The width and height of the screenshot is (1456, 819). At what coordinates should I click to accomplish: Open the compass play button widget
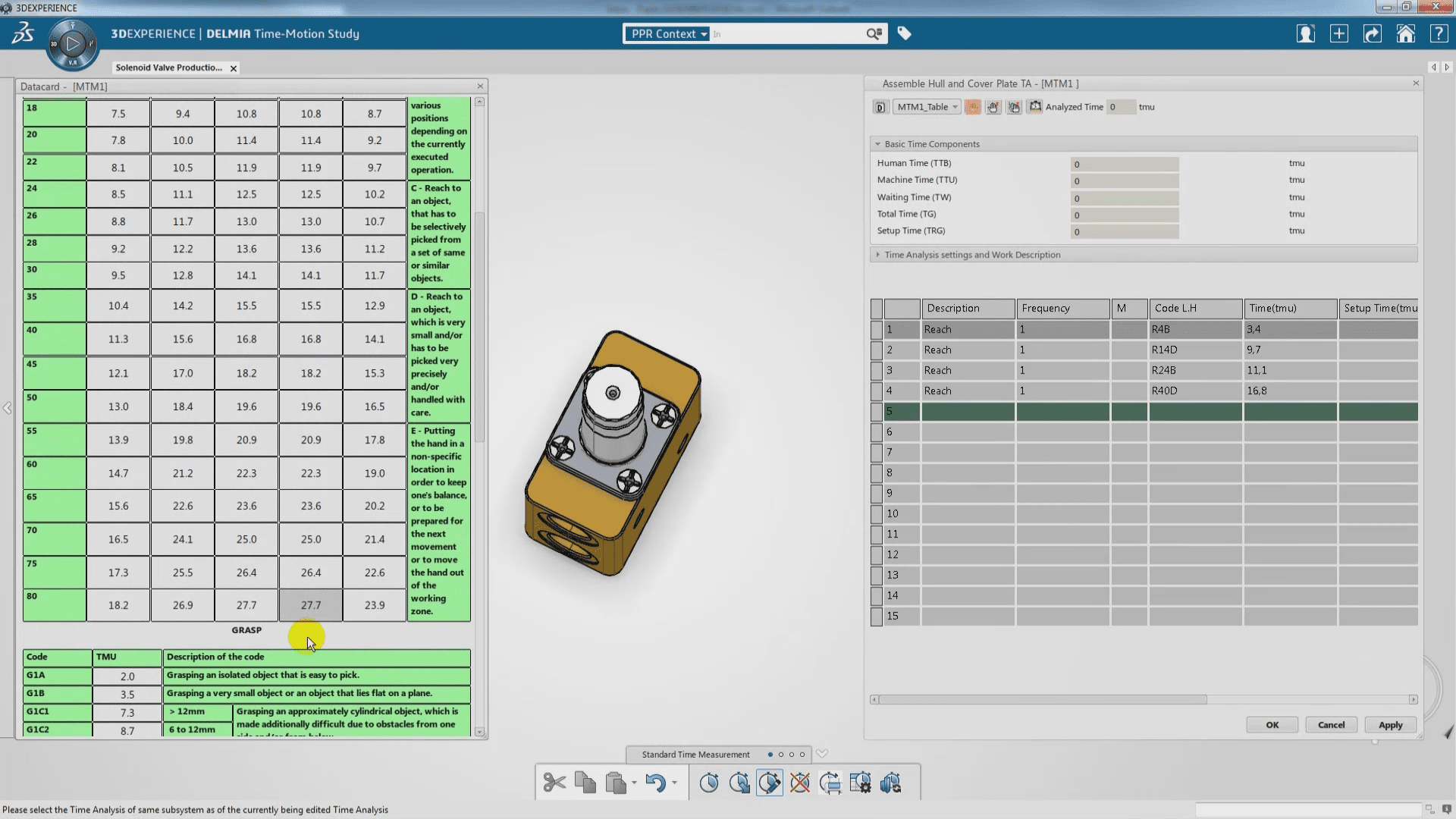tap(73, 44)
